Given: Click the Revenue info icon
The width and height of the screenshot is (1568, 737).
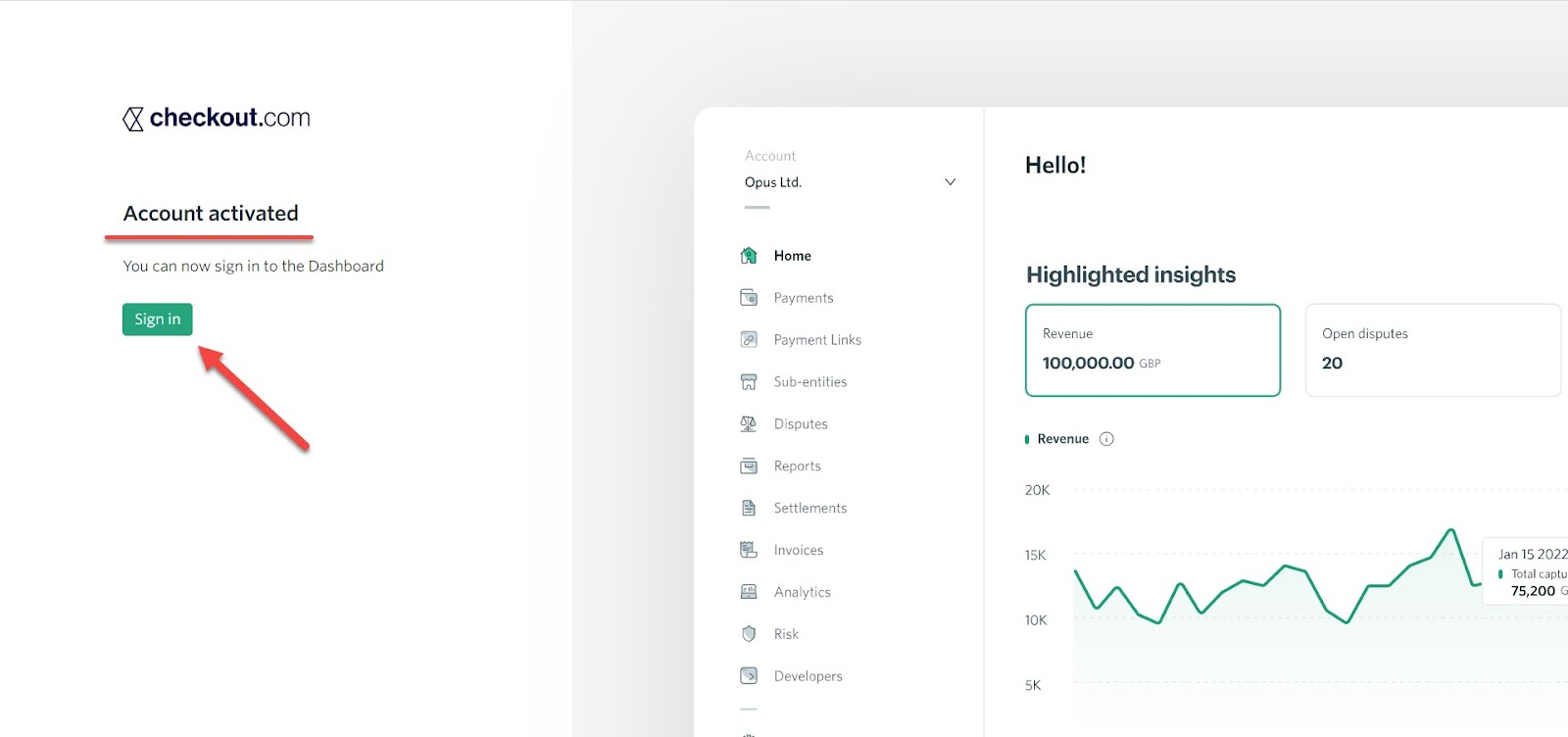Looking at the screenshot, I should (1106, 439).
